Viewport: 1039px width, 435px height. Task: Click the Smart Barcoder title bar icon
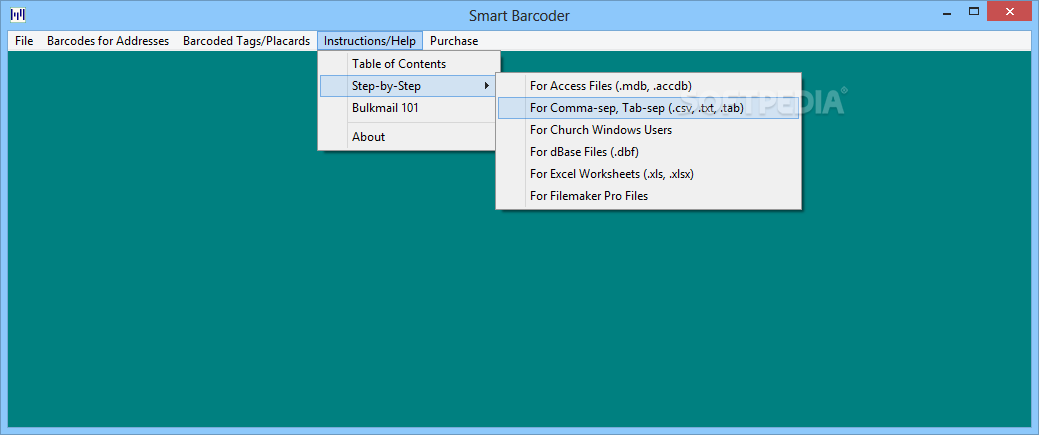[x=18, y=15]
